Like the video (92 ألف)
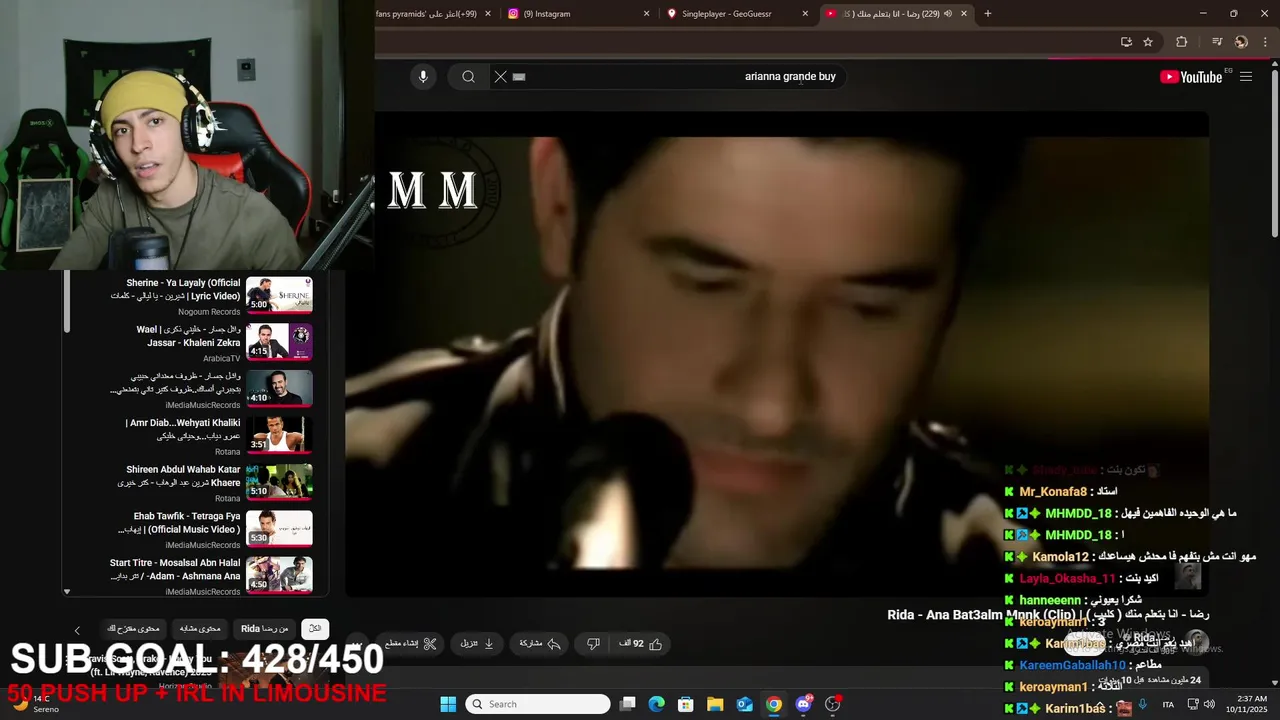This screenshot has width=1280, height=720. [x=641, y=644]
